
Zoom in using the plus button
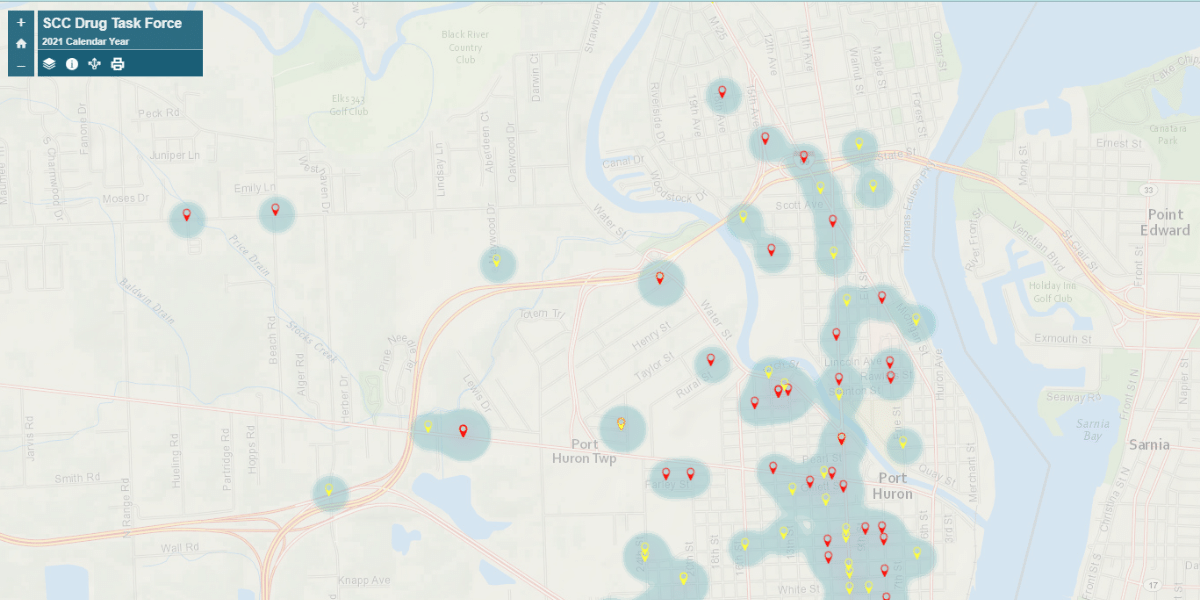tap(21, 22)
